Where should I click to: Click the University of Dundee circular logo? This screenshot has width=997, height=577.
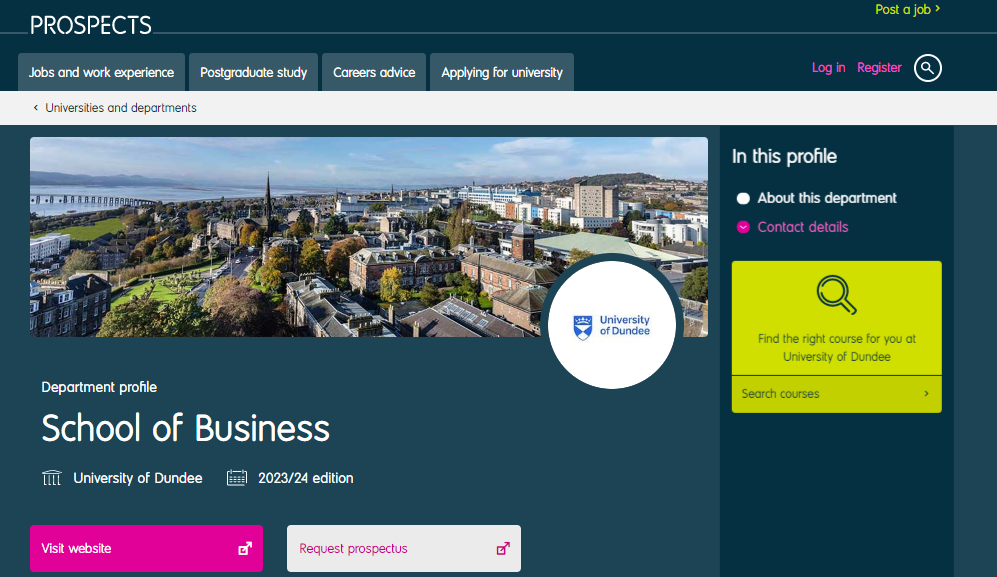click(612, 326)
